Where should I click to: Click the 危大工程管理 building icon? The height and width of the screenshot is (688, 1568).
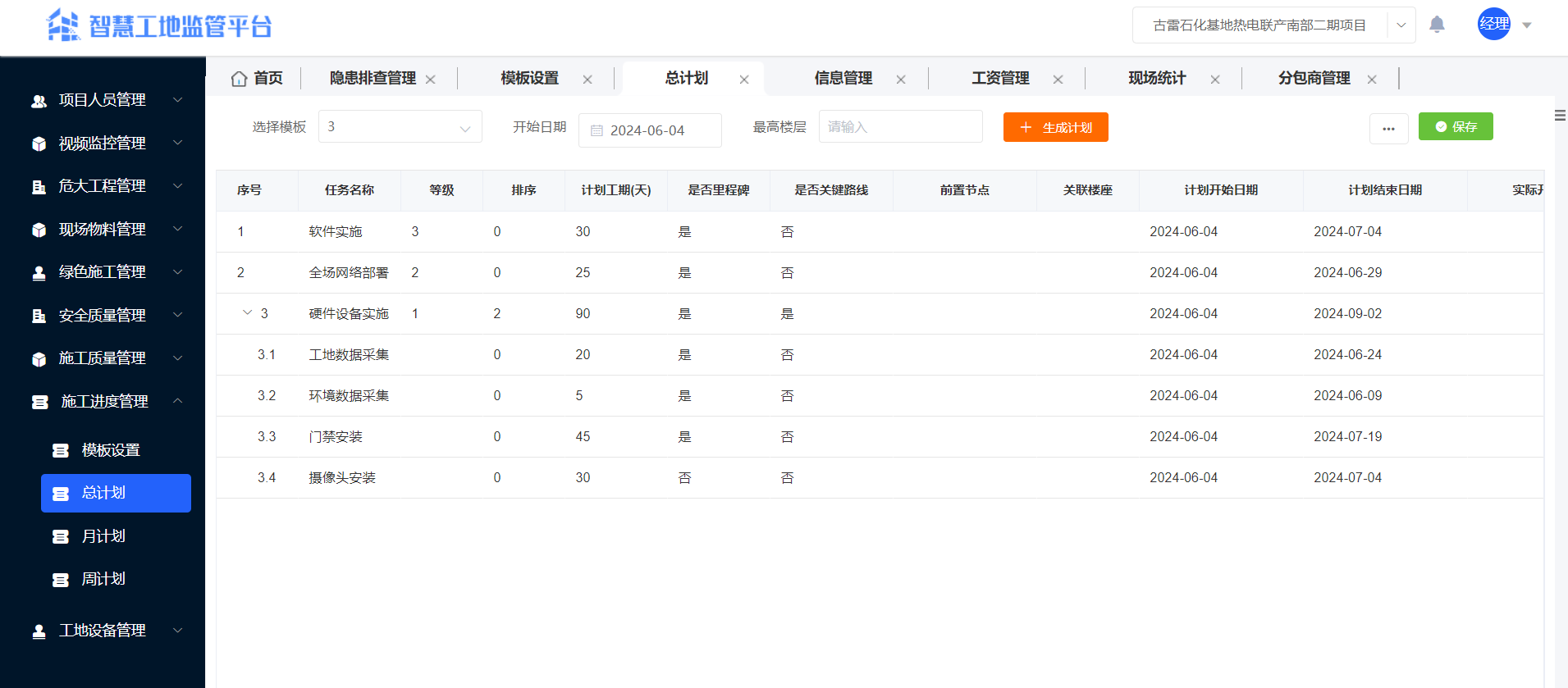pyautogui.click(x=39, y=187)
